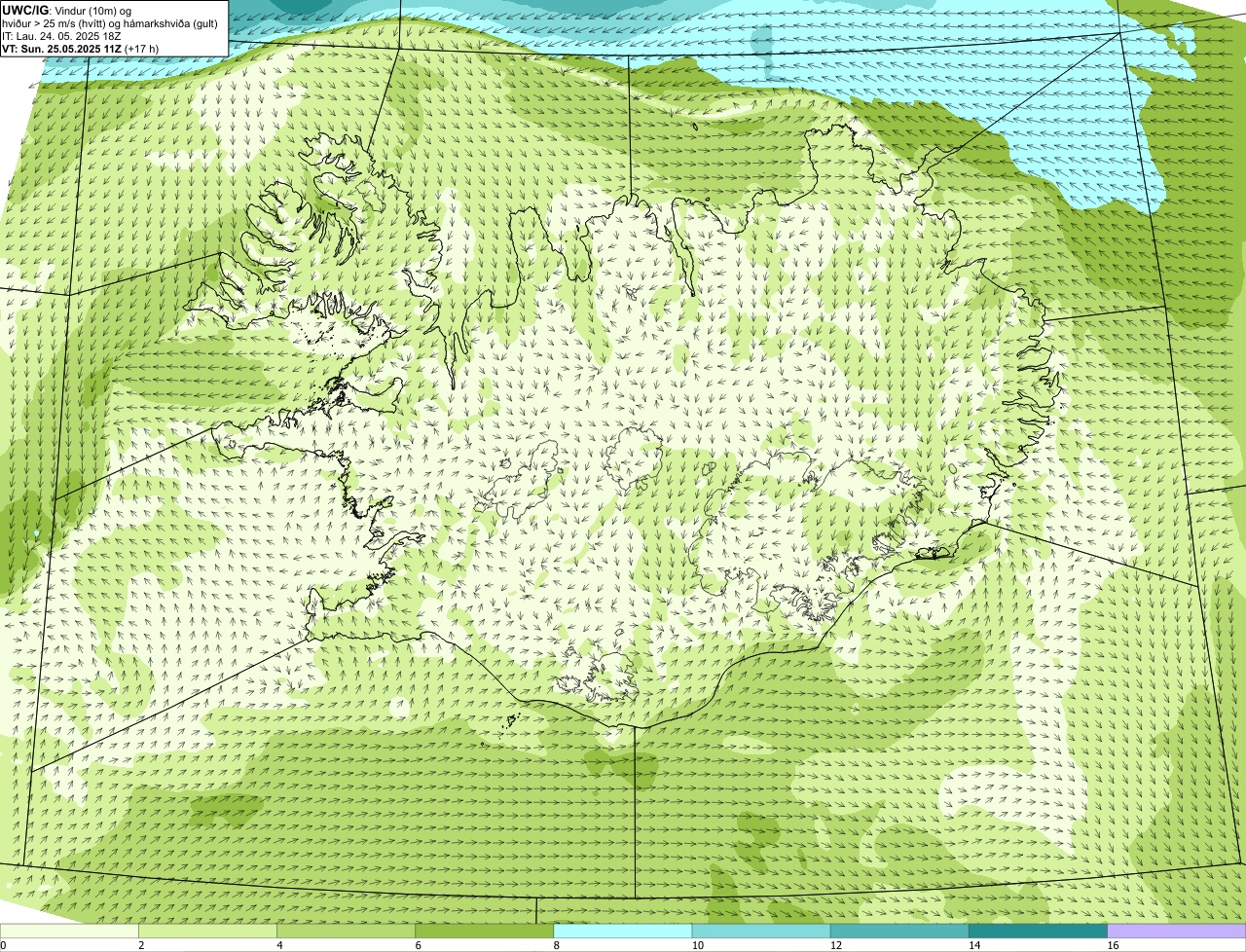Click the '4' tick label on the colour scale
This screenshot has height=952, width=1246.
pyautogui.click(x=279, y=945)
